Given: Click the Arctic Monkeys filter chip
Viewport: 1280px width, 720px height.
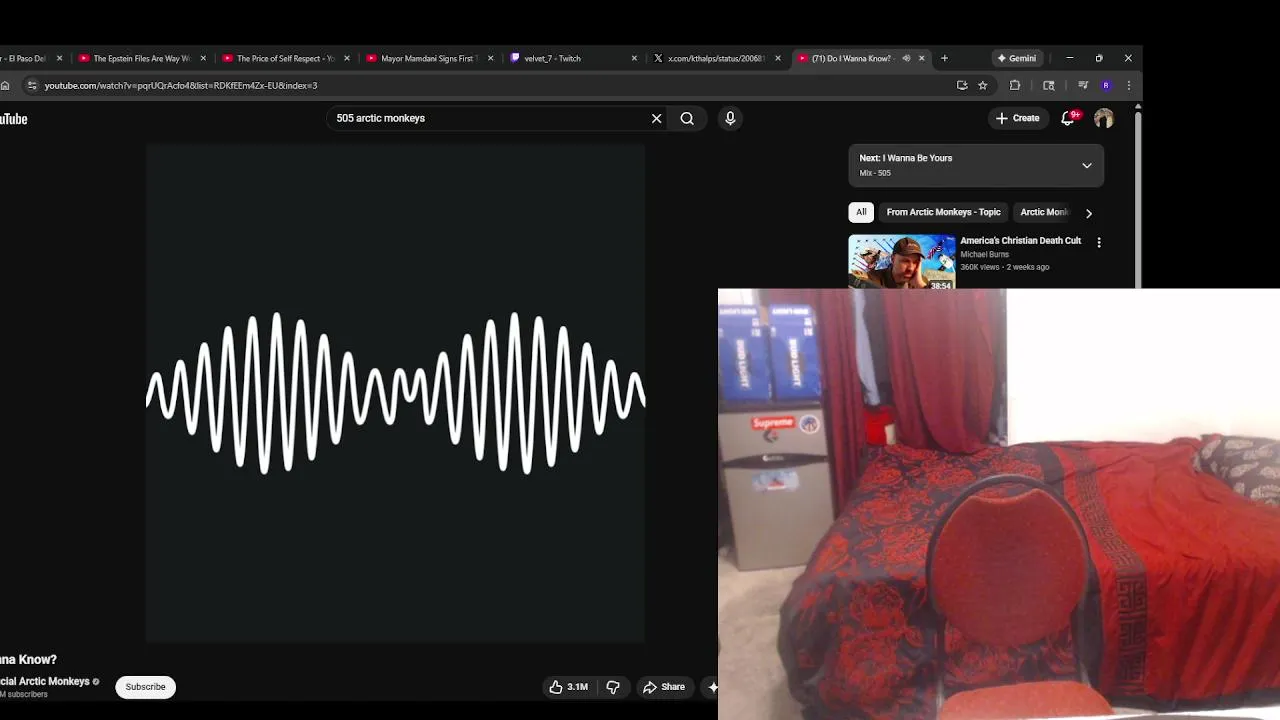Looking at the screenshot, I should tap(1043, 212).
